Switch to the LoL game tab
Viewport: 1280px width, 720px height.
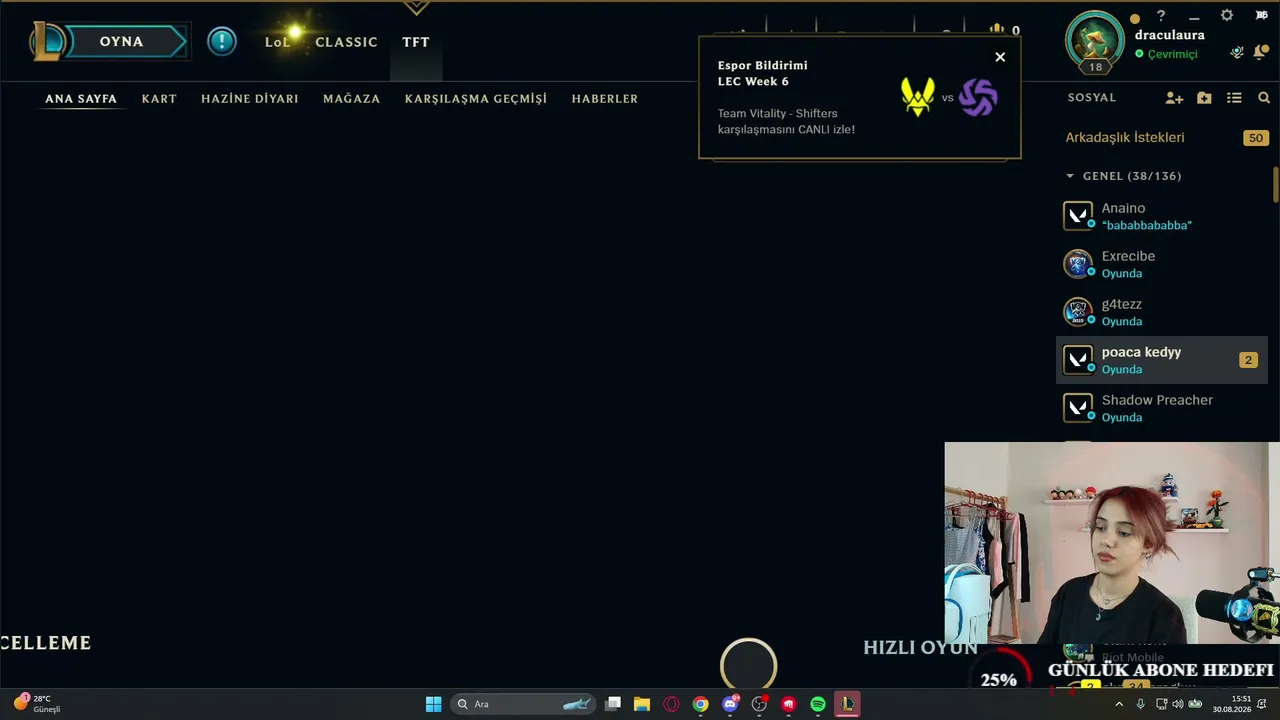277,42
